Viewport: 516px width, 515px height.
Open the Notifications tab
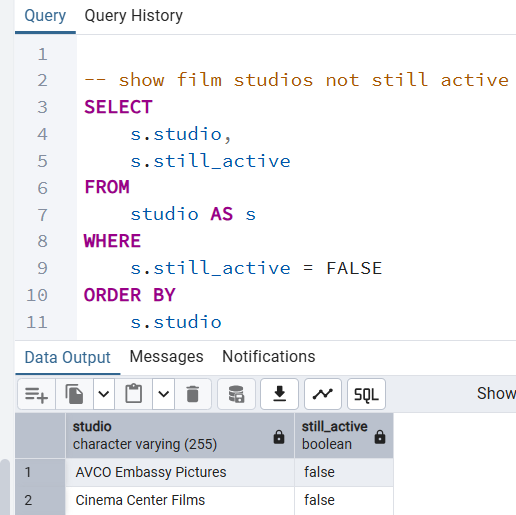point(269,356)
